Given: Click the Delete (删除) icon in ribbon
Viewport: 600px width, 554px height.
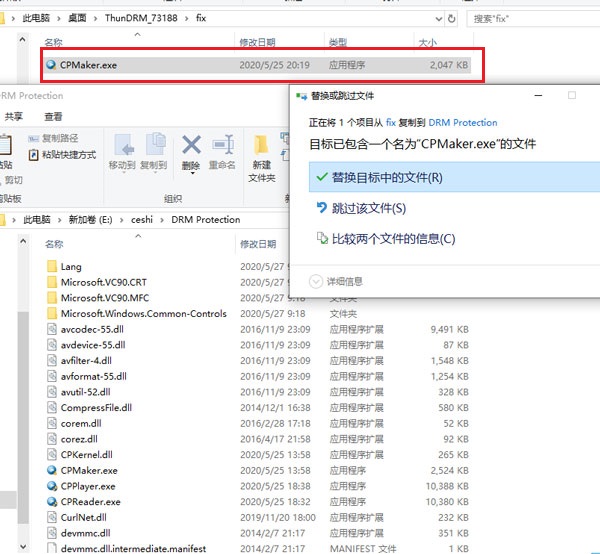Looking at the screenshot, I should tap(190, 145).
